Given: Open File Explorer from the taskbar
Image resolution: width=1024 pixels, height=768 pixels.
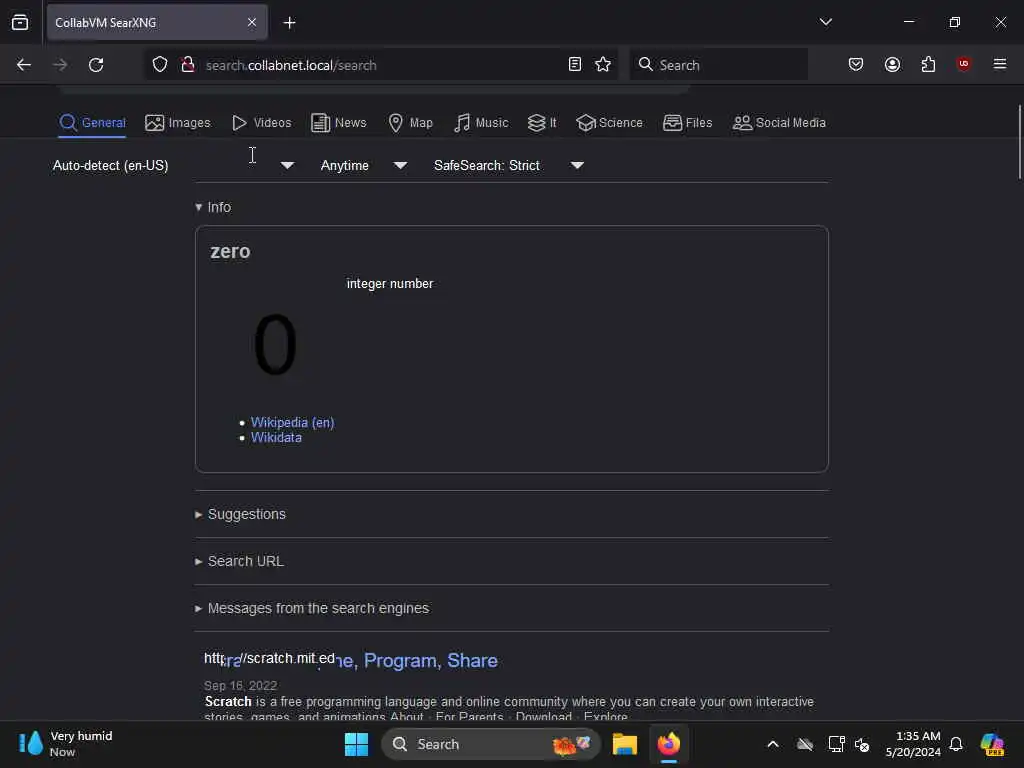Looking at the screenshot, I should click(x=624, y=744).
